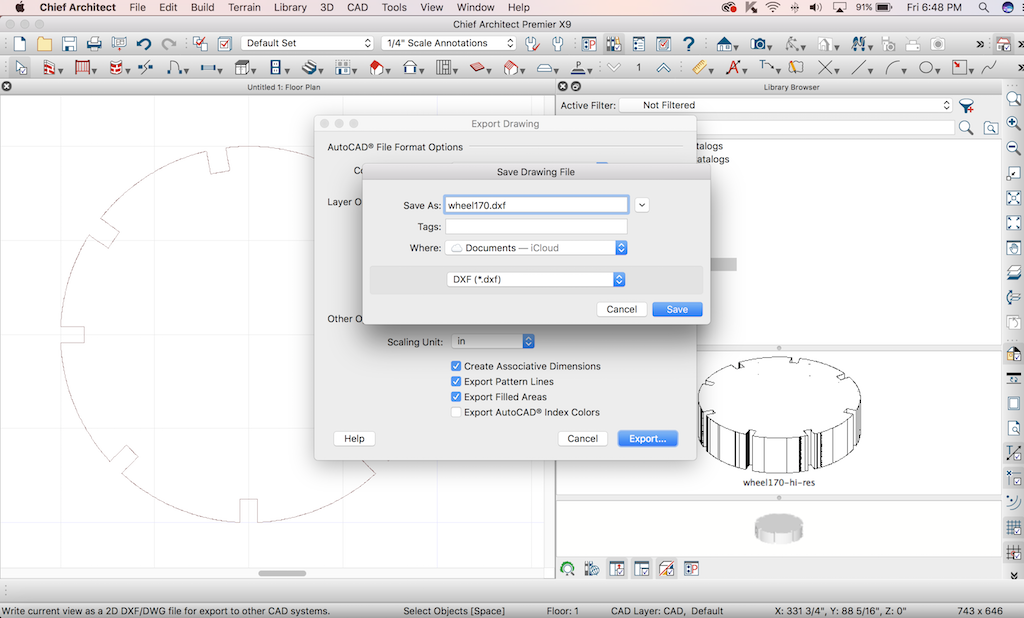Viewport: 1024px width, 618px height.
Task: Open the Scaling Unit dropdown
Action: pos(493,341)
